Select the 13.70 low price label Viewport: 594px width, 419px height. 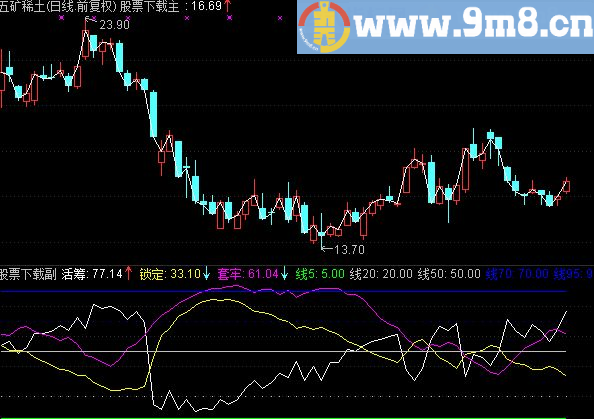pos(349,250)
